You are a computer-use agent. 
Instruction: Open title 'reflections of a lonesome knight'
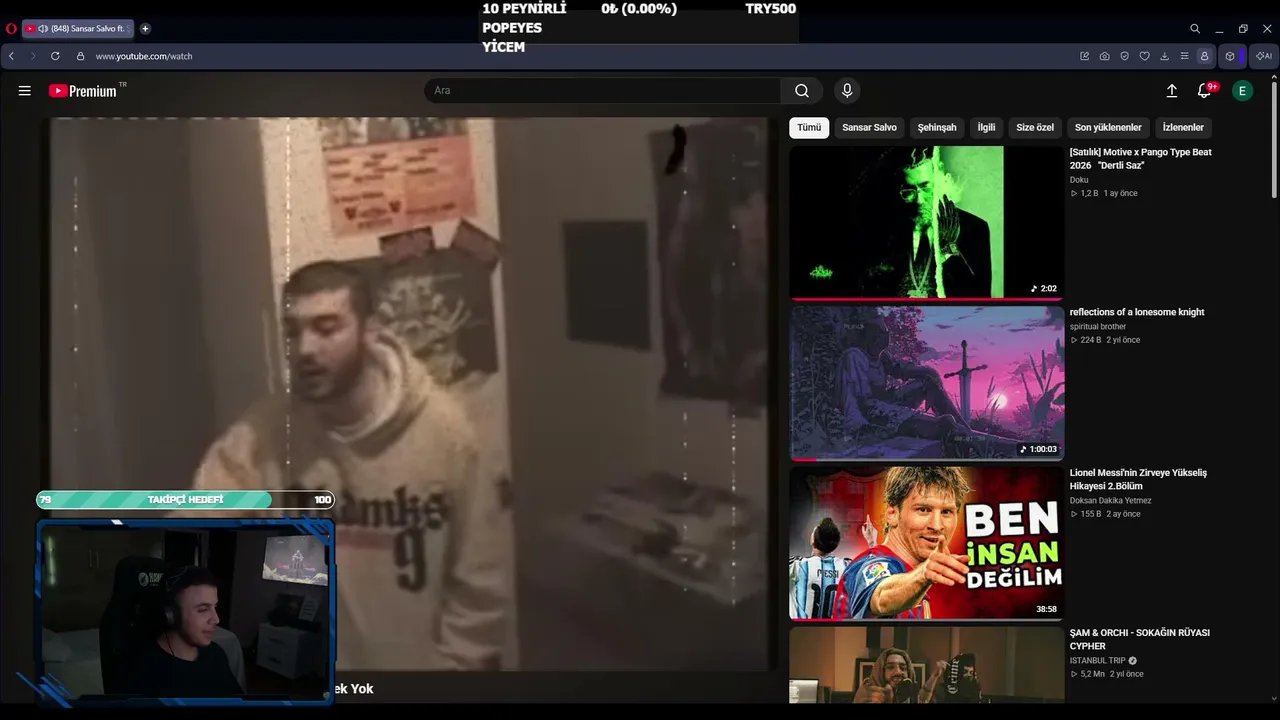pyautogui.click(x=1137, y=312)
